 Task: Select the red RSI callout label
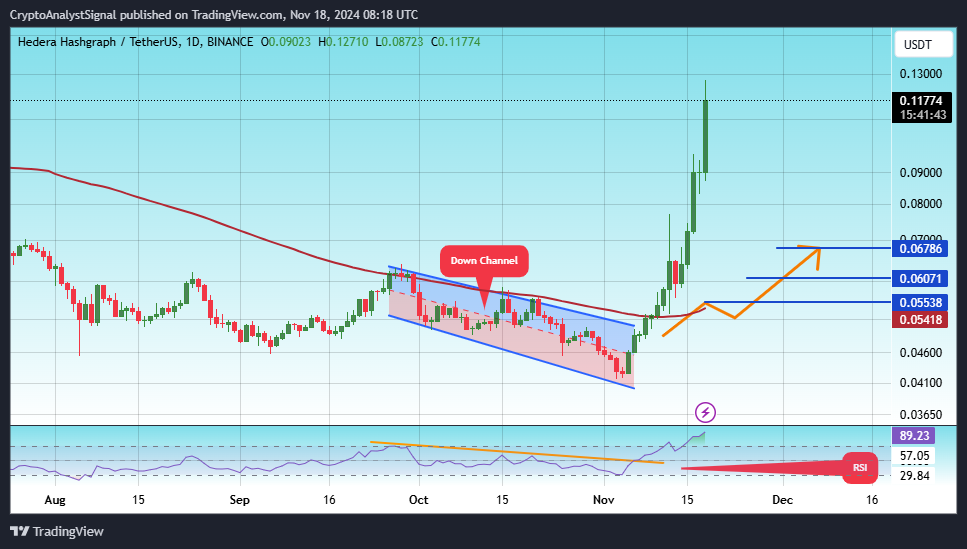tap(860, 468)
